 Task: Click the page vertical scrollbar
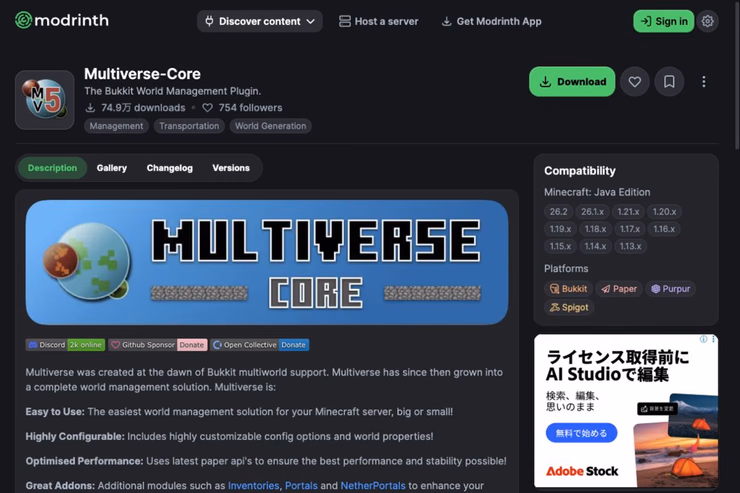click(737, 75)
